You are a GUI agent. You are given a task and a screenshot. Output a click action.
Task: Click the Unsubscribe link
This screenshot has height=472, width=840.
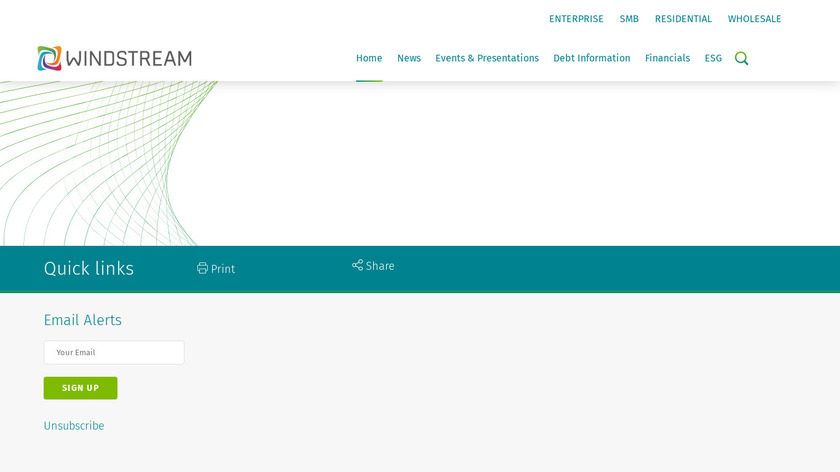[x=74, y=426]
